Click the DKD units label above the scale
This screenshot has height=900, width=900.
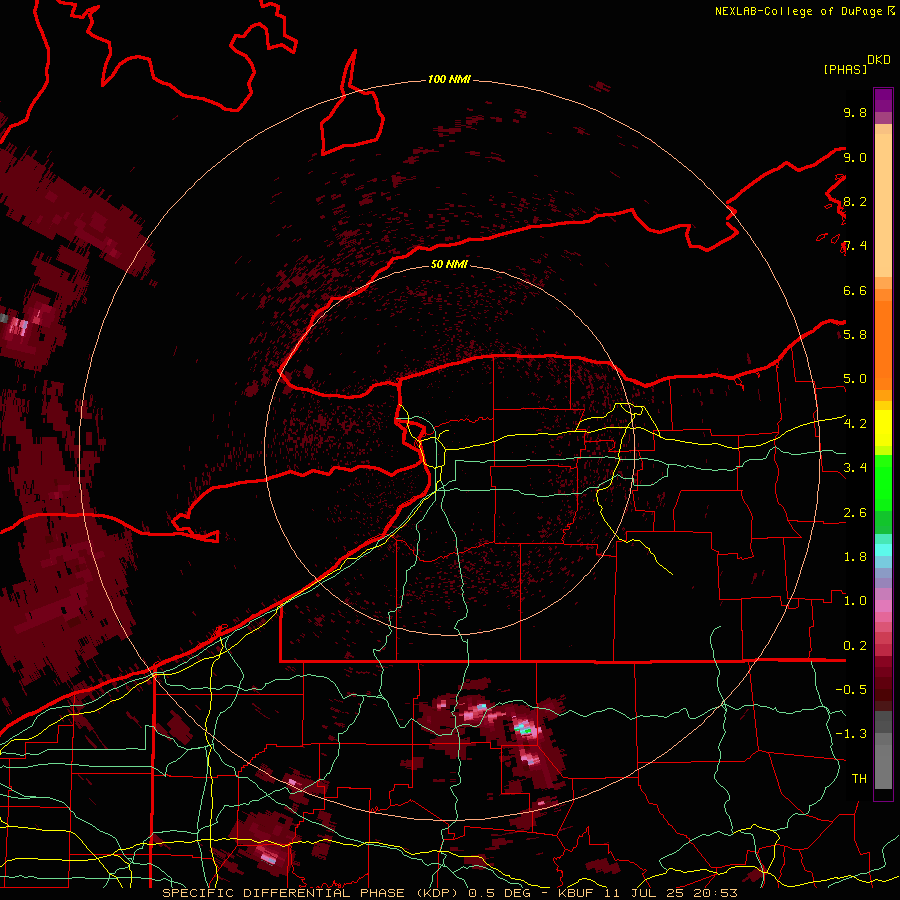tap(879, 60)
